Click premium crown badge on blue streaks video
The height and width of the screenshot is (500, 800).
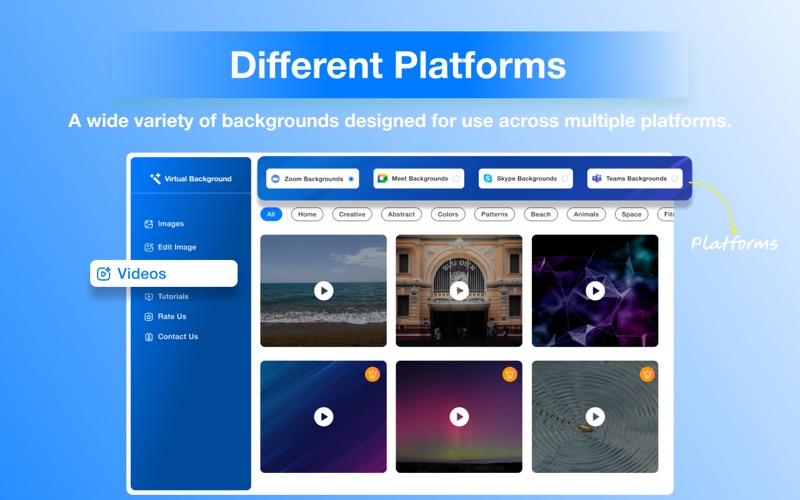point(372,374)
